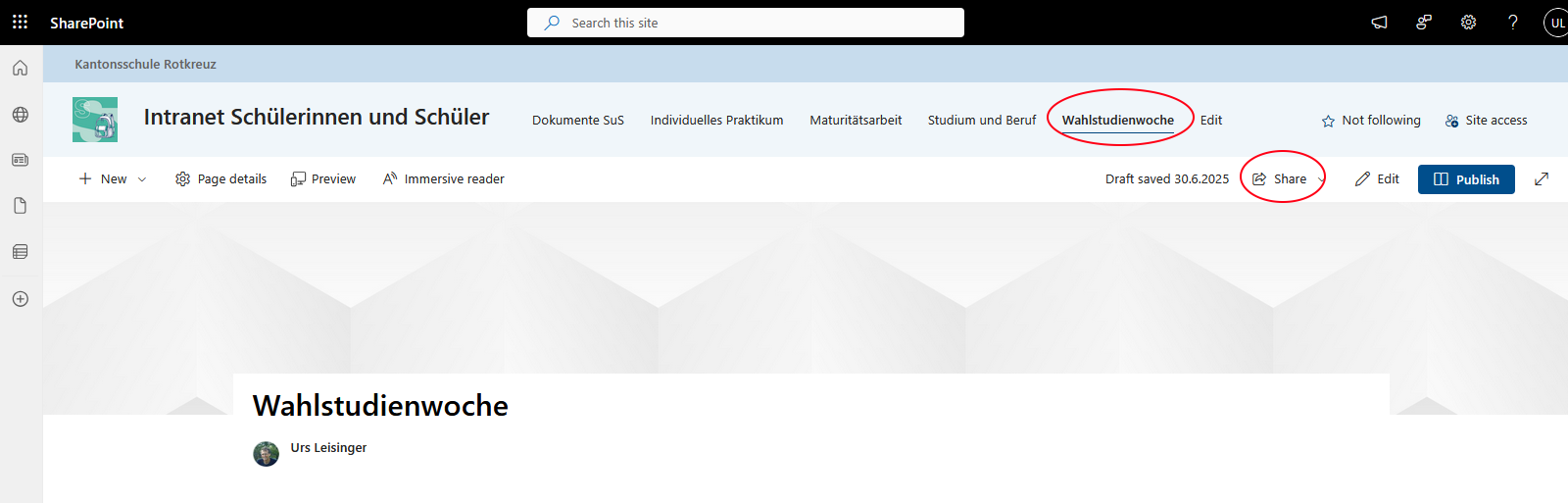The height and width of the screenshot is (503, 1568).
Task: Open the Studium und Beruf navigation item
Action: tap(981, 121)
